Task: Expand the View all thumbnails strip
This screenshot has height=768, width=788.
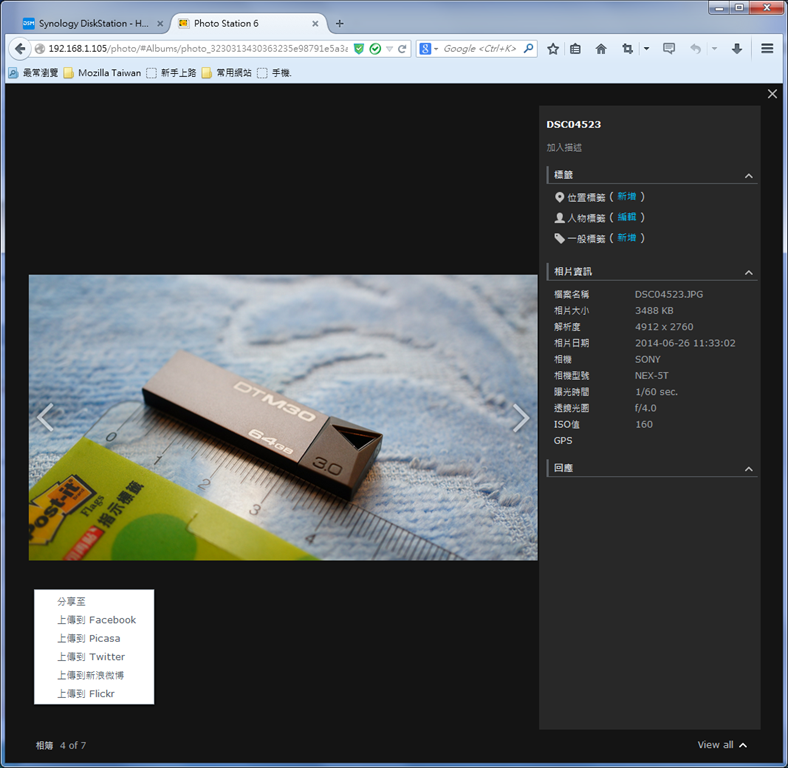Action: click(722, 745)
